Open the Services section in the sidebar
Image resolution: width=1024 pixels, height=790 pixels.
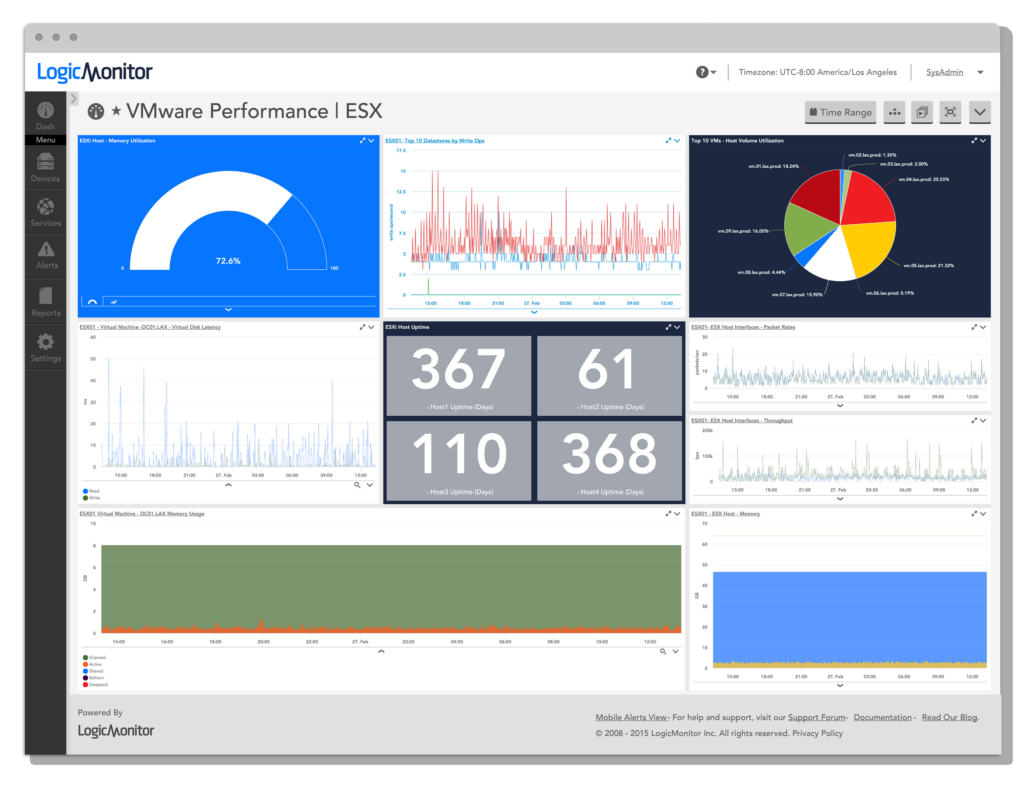[45, 213]
